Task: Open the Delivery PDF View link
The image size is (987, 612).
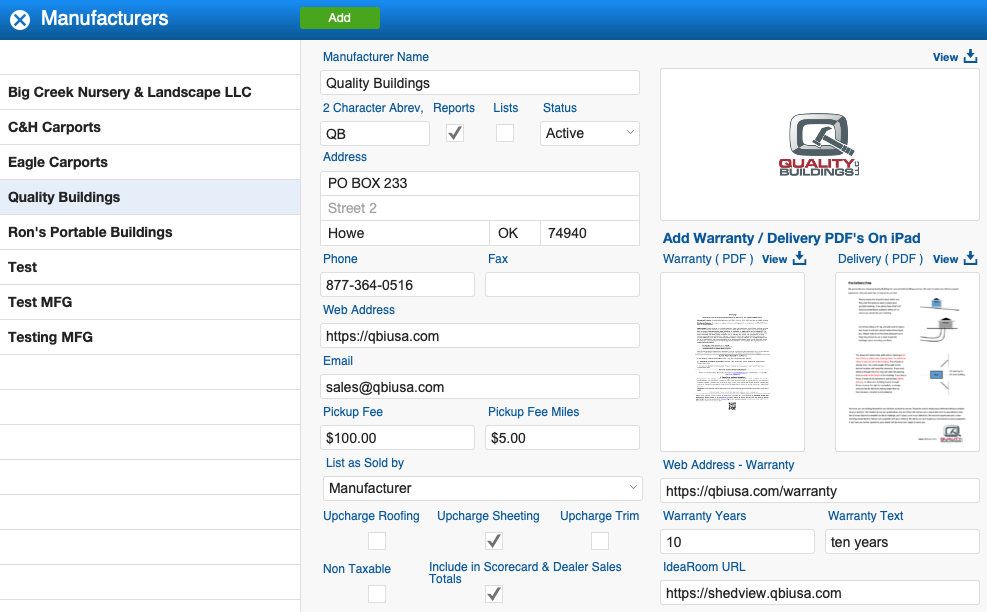Action: click(945, 259)
